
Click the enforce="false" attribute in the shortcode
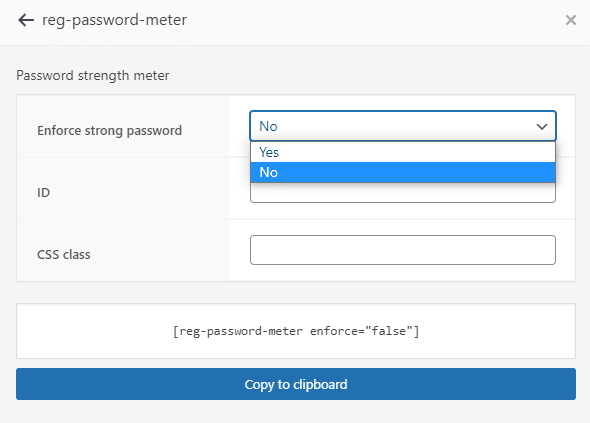coord(362,331)
